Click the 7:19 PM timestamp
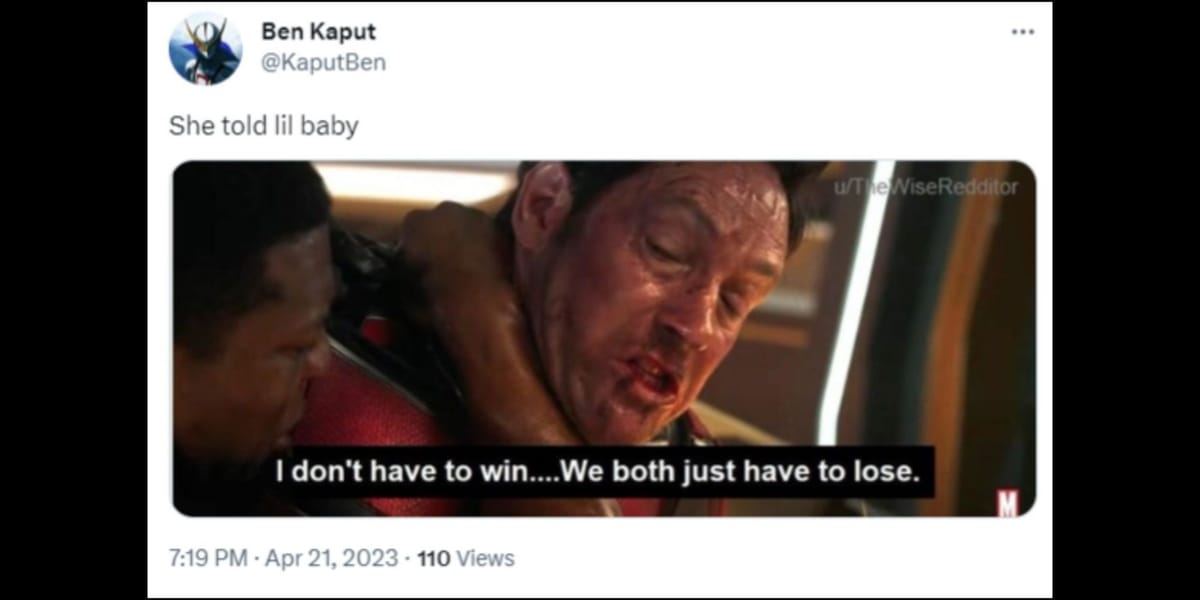 (208, 558)
